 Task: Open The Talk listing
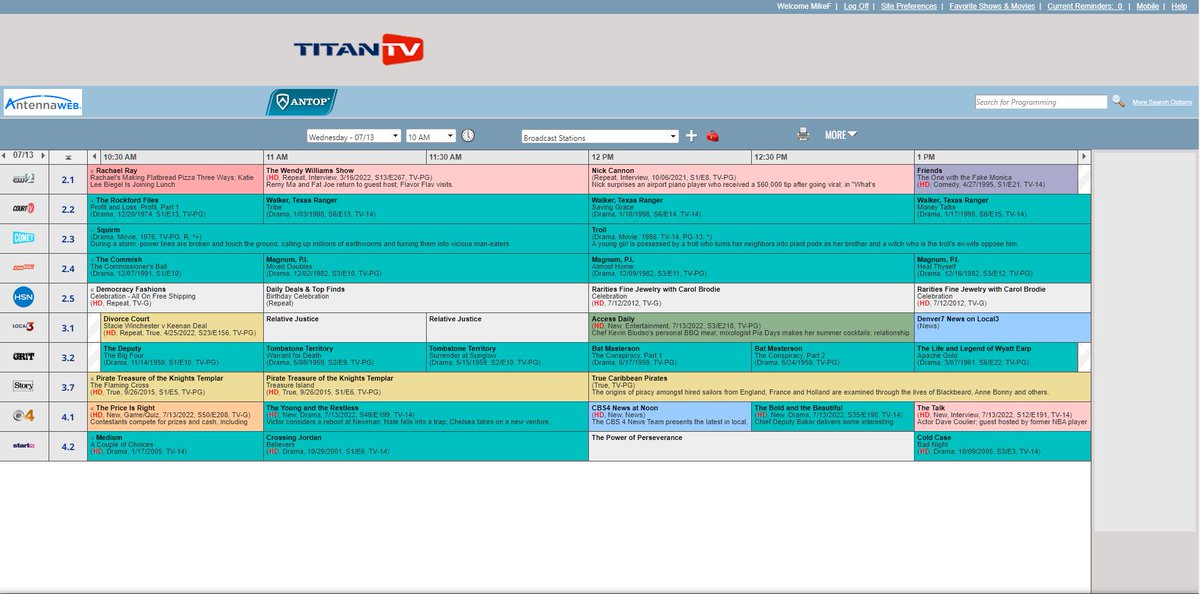[x=1002, y=415]
